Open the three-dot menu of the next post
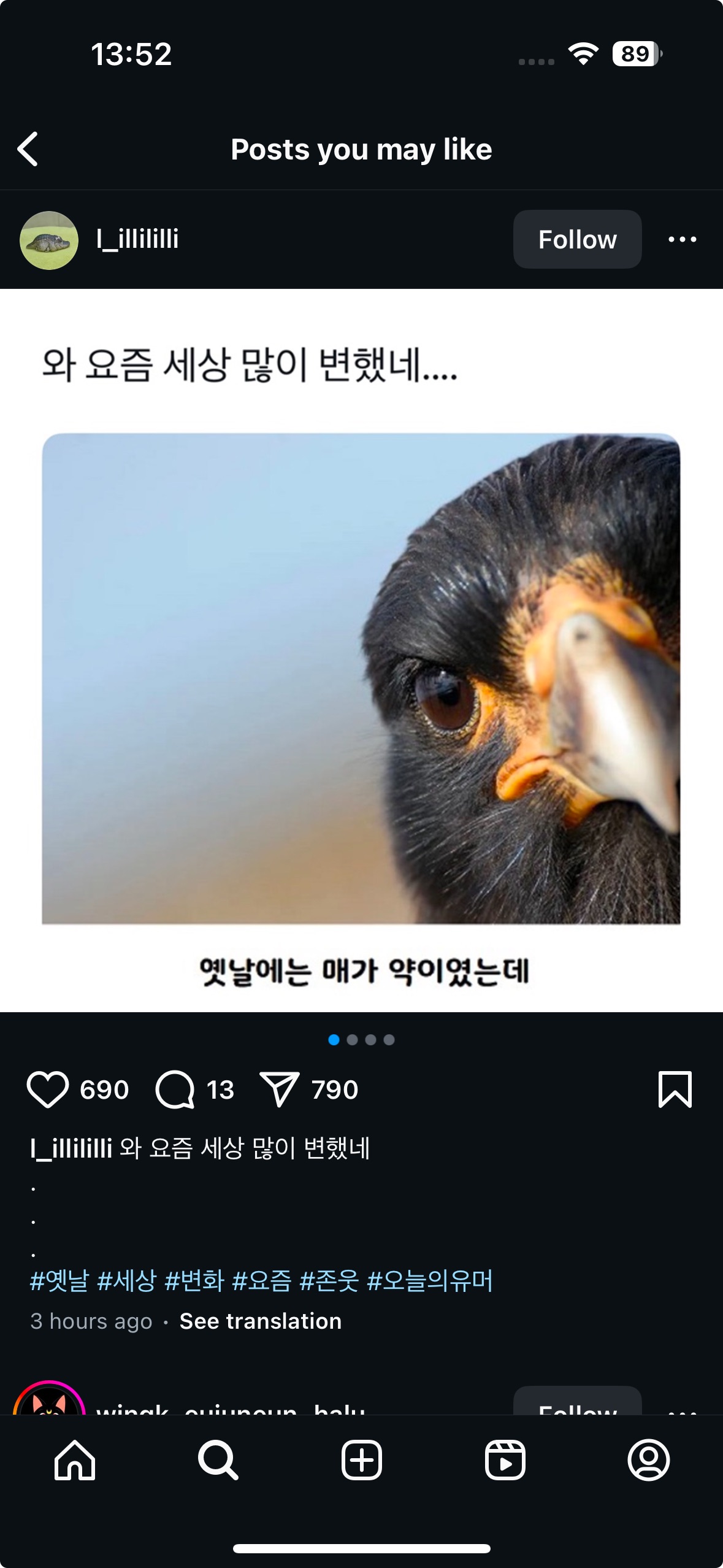723x1568 pixels. pos(683,1410)
